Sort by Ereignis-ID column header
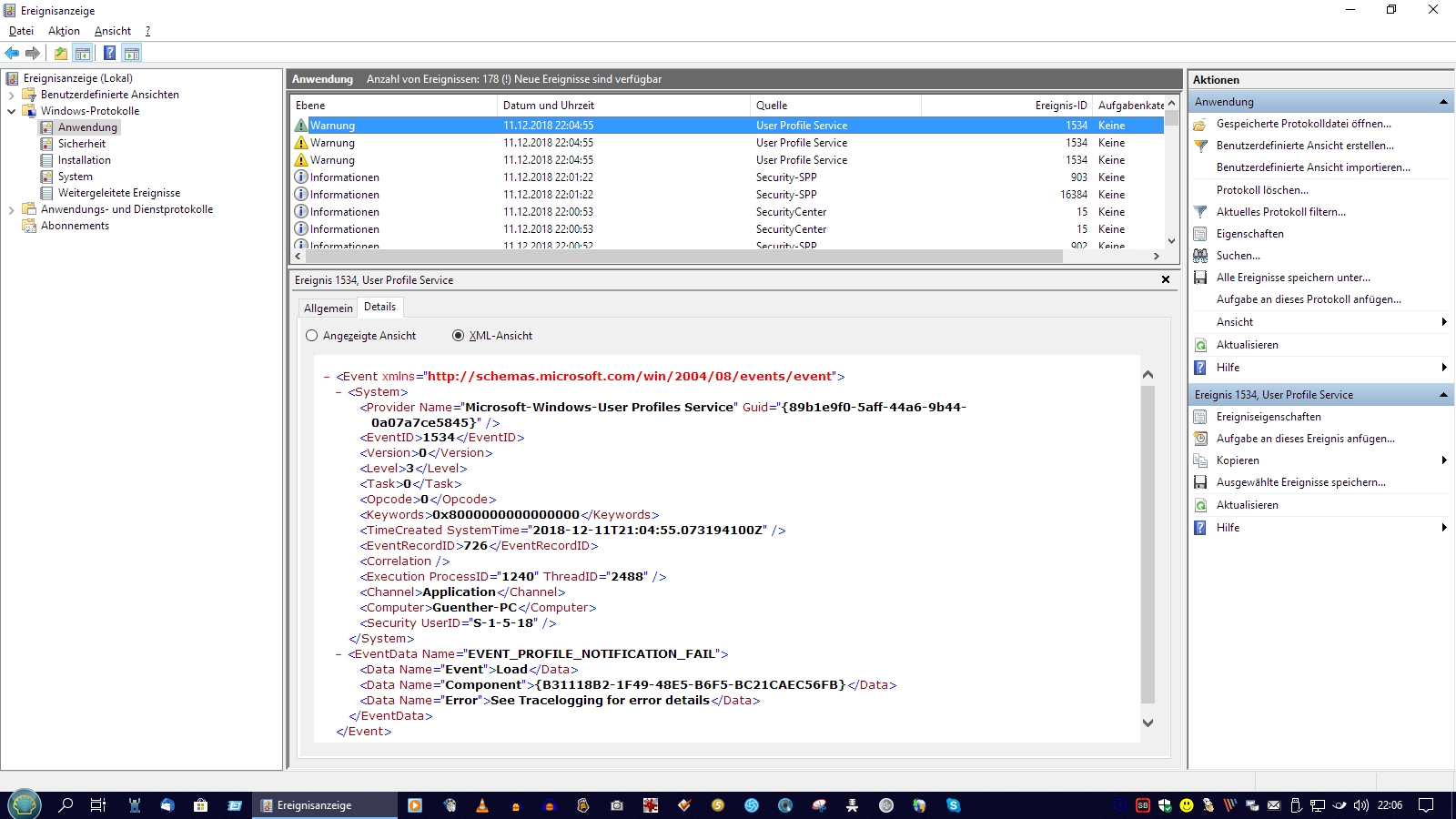 pos(1006,106)
